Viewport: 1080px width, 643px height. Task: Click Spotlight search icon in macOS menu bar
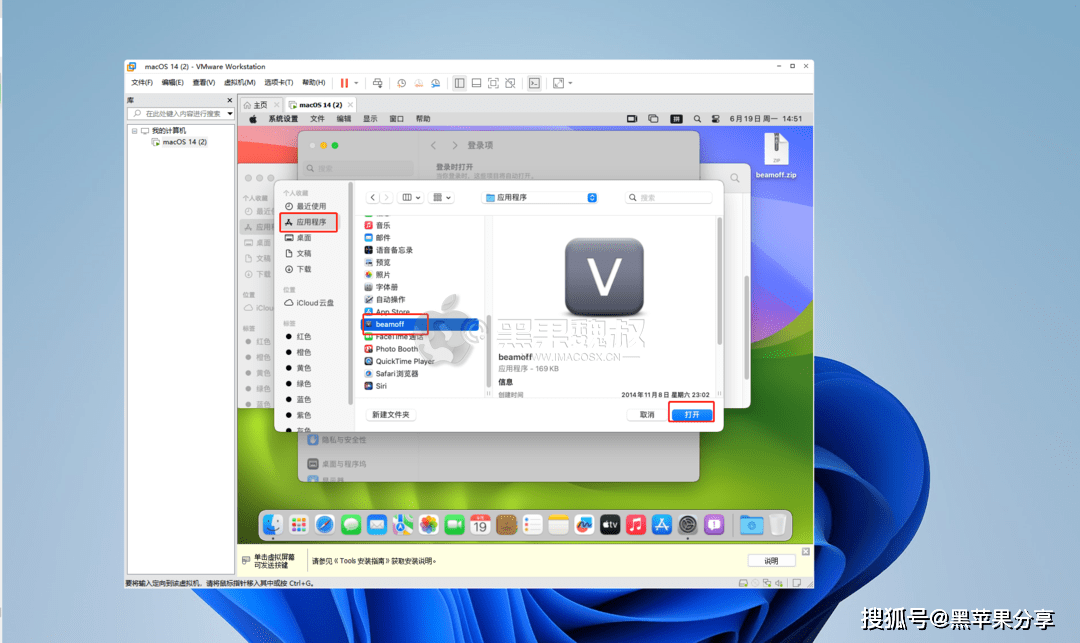(697, 119)
